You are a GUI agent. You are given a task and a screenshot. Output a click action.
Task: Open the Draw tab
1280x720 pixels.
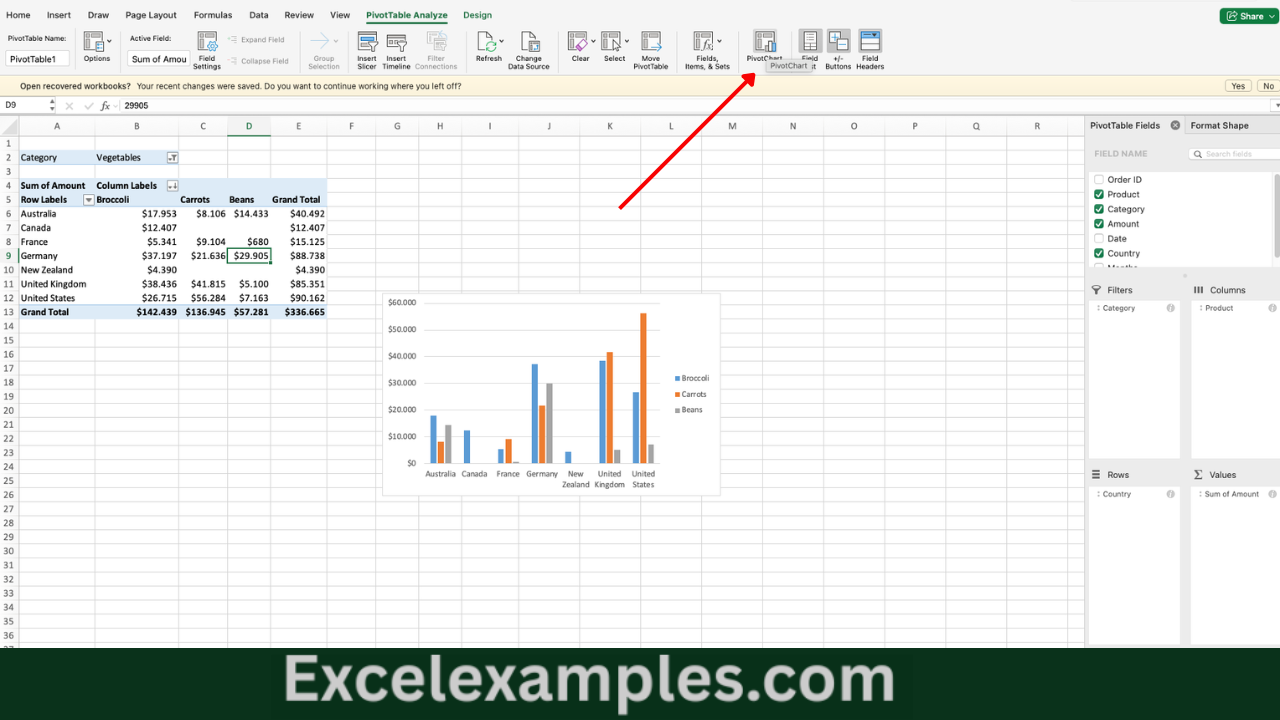[98, 15]
